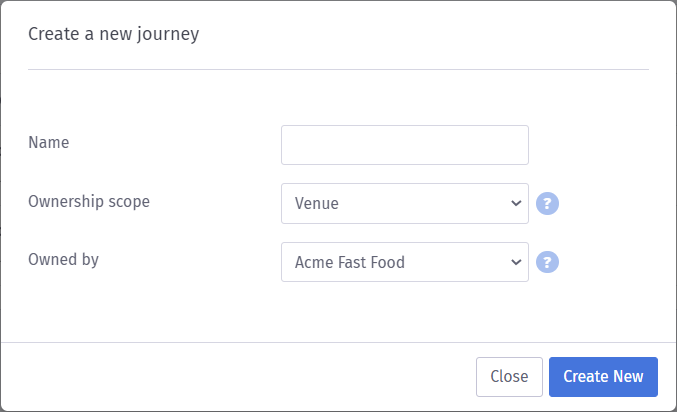Click the Close button
Screen dimensions: 677x412
click(x=509, y=377)
